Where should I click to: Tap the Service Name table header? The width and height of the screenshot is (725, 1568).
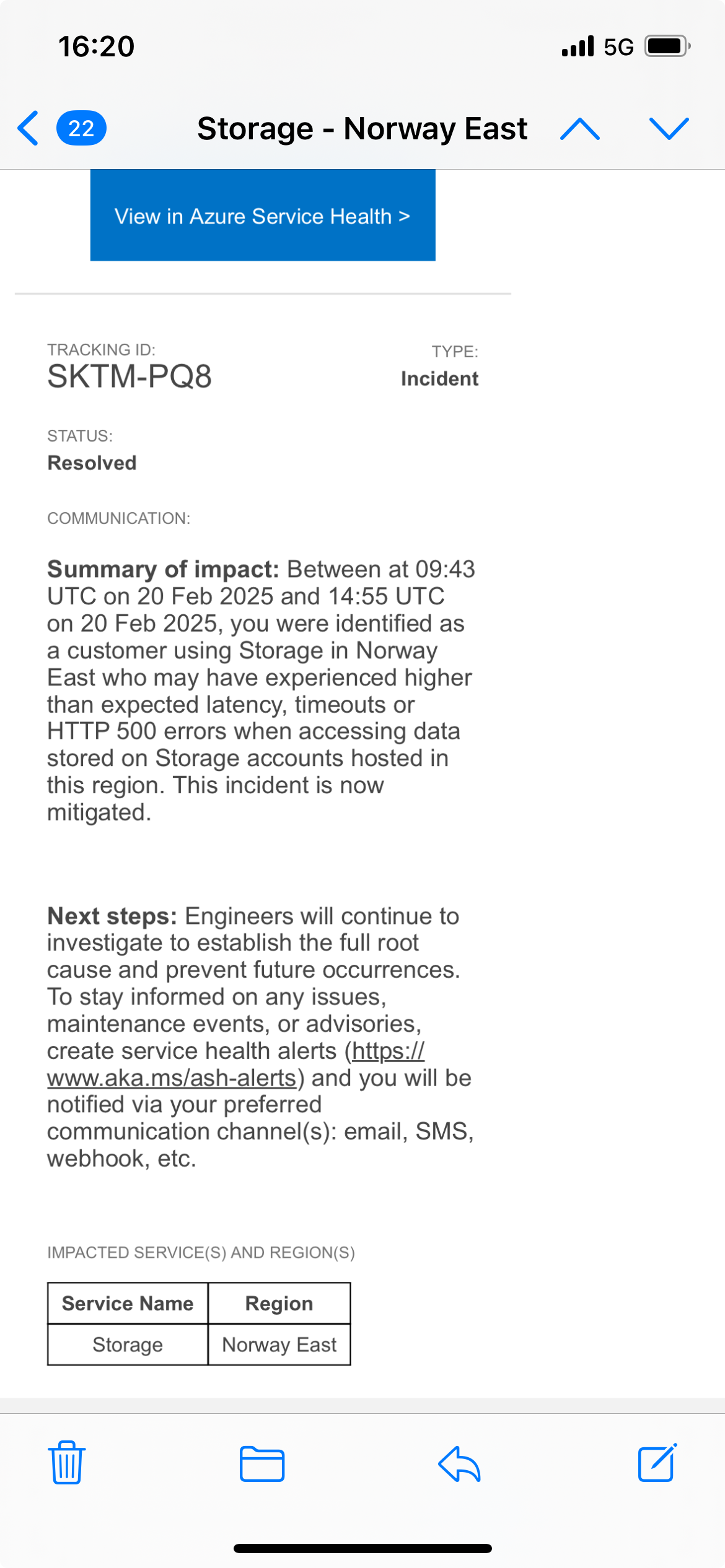pos(128,1303)
